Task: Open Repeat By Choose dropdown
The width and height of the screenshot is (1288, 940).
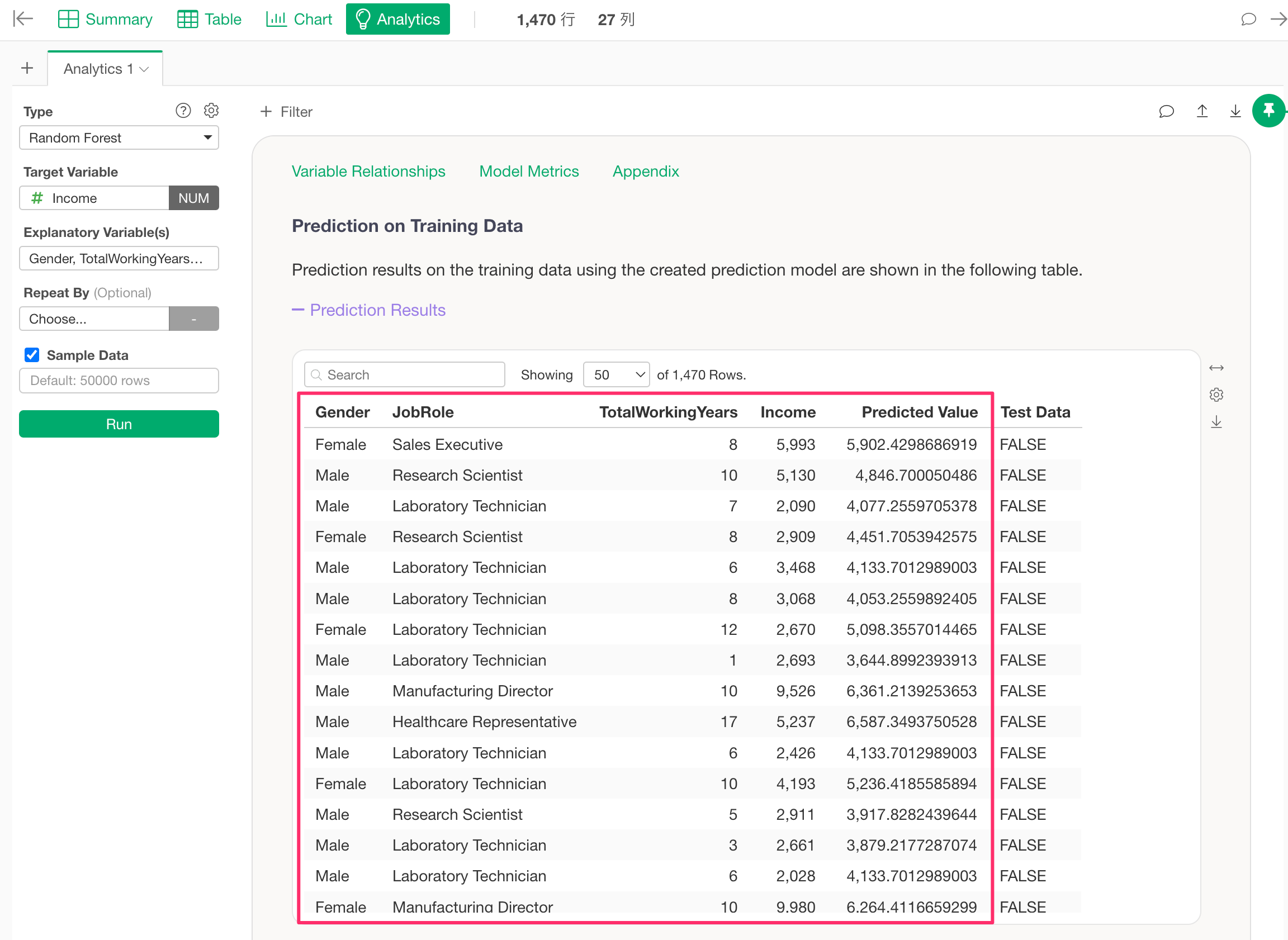Action: (94, 319)
